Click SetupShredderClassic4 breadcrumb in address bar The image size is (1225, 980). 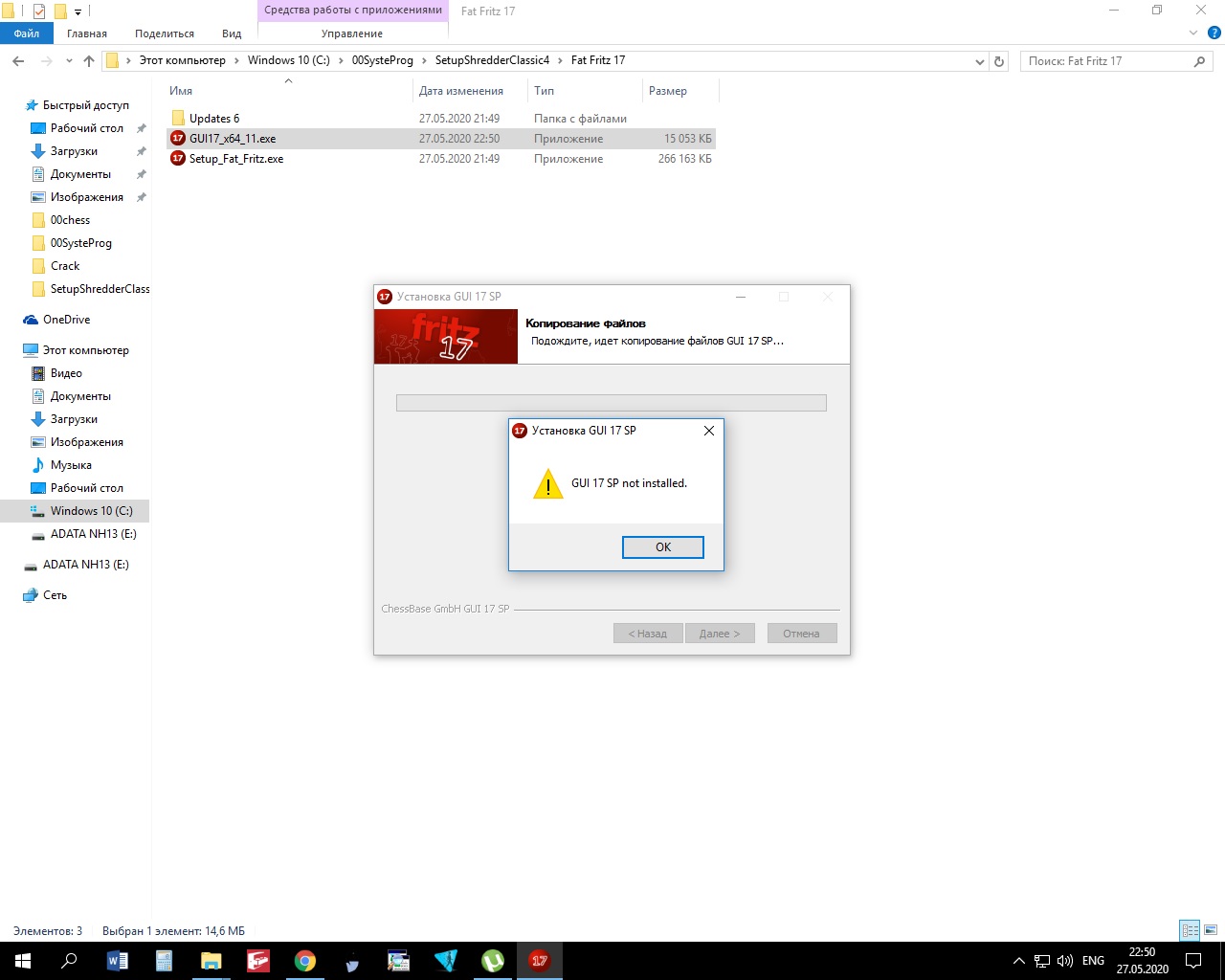492,60
